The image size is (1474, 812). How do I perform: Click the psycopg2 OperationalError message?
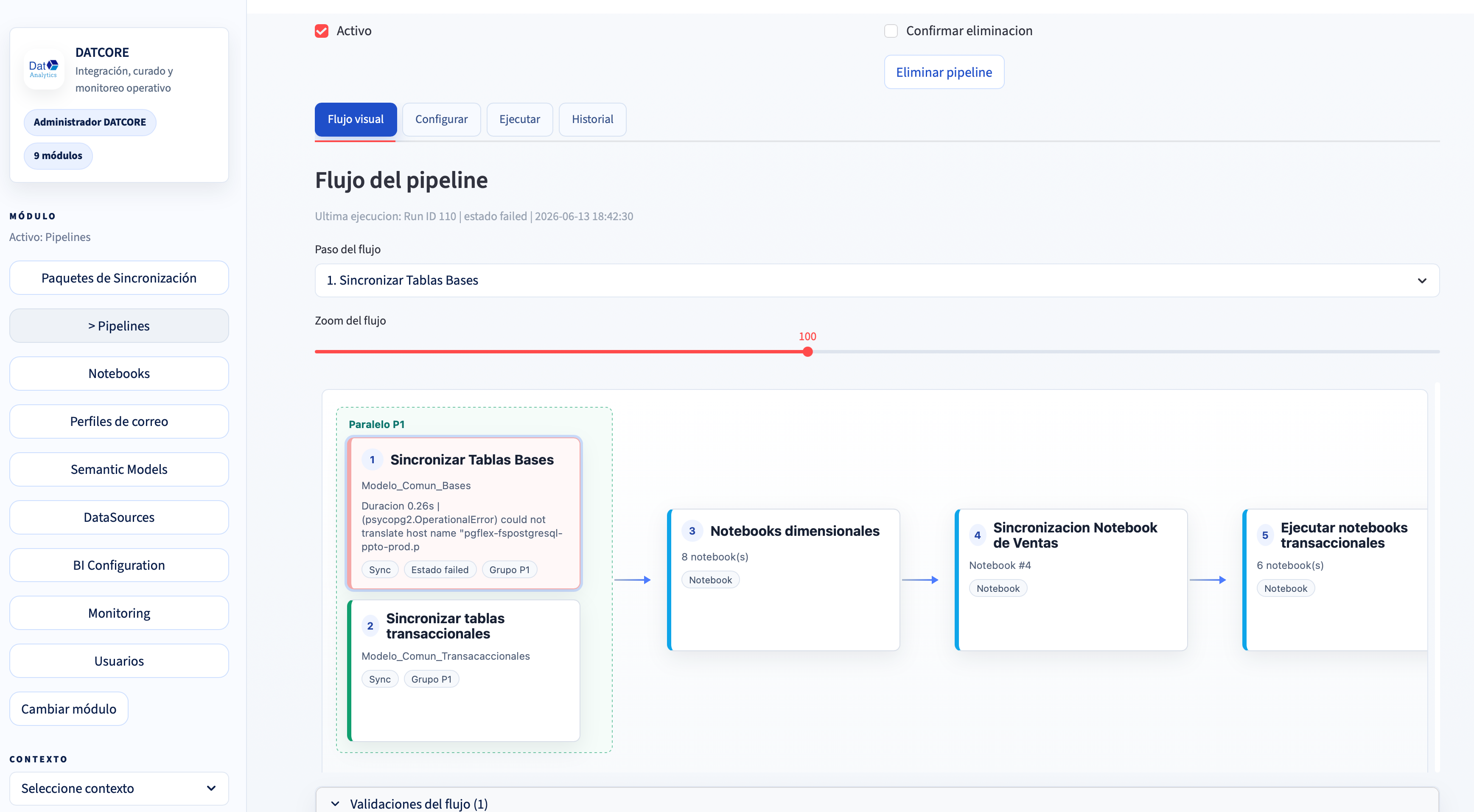462,526
